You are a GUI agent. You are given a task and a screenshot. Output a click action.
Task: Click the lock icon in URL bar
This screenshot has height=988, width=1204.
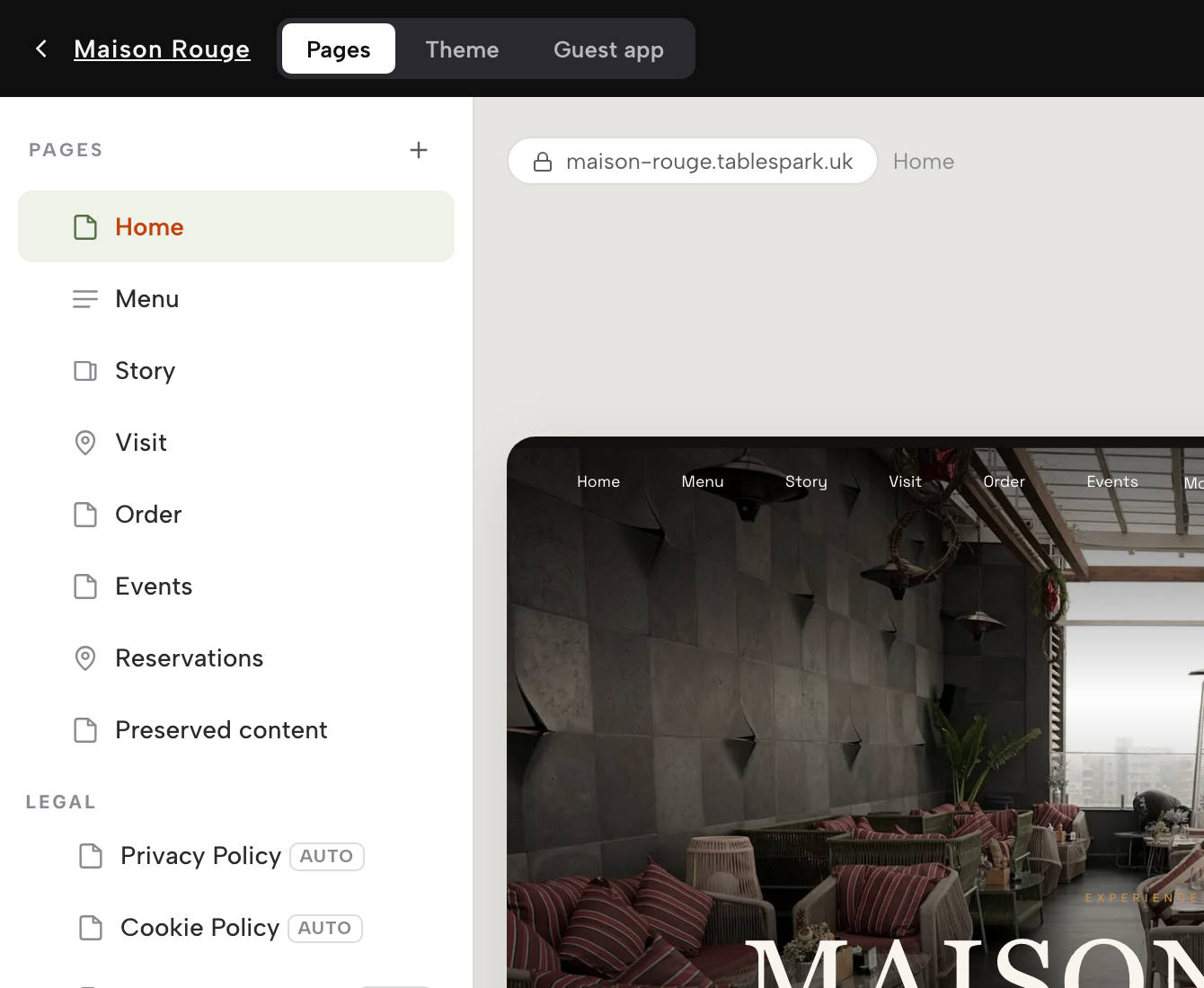[543, 162]
